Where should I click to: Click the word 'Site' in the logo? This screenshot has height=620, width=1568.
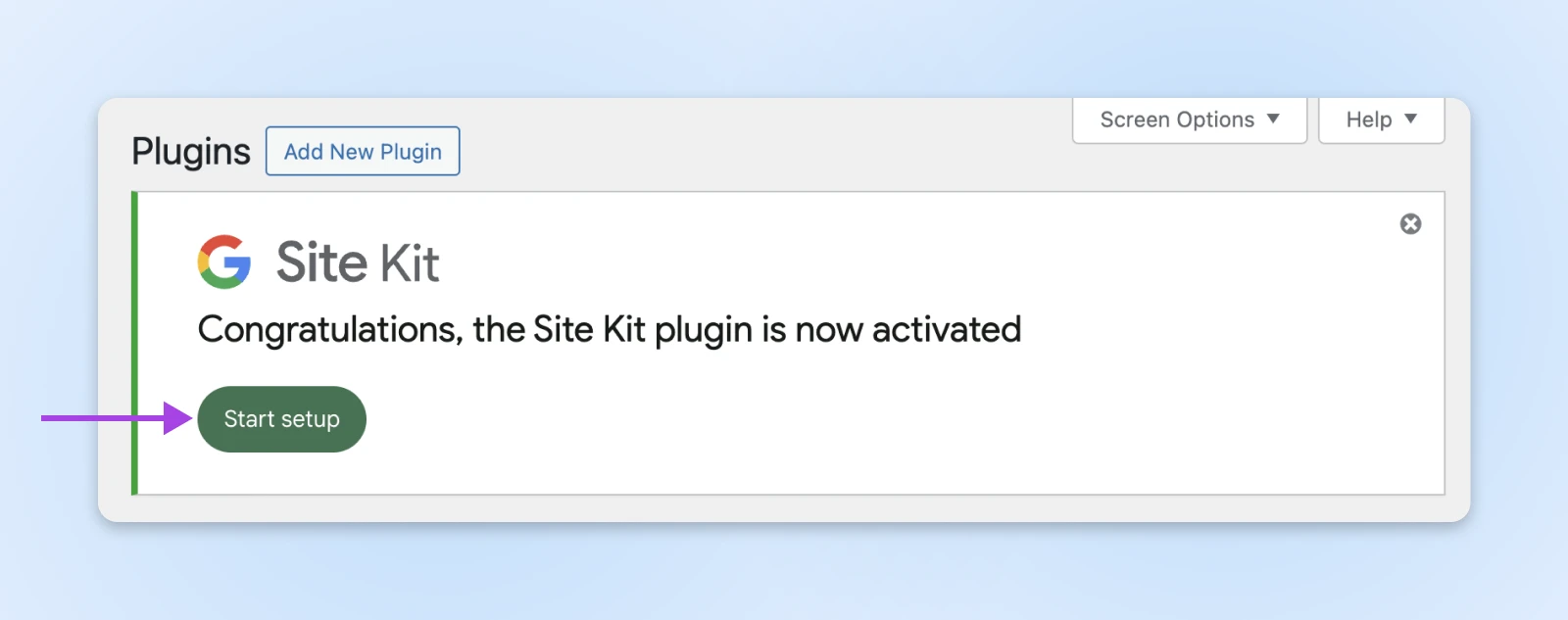tap(321, 262)
